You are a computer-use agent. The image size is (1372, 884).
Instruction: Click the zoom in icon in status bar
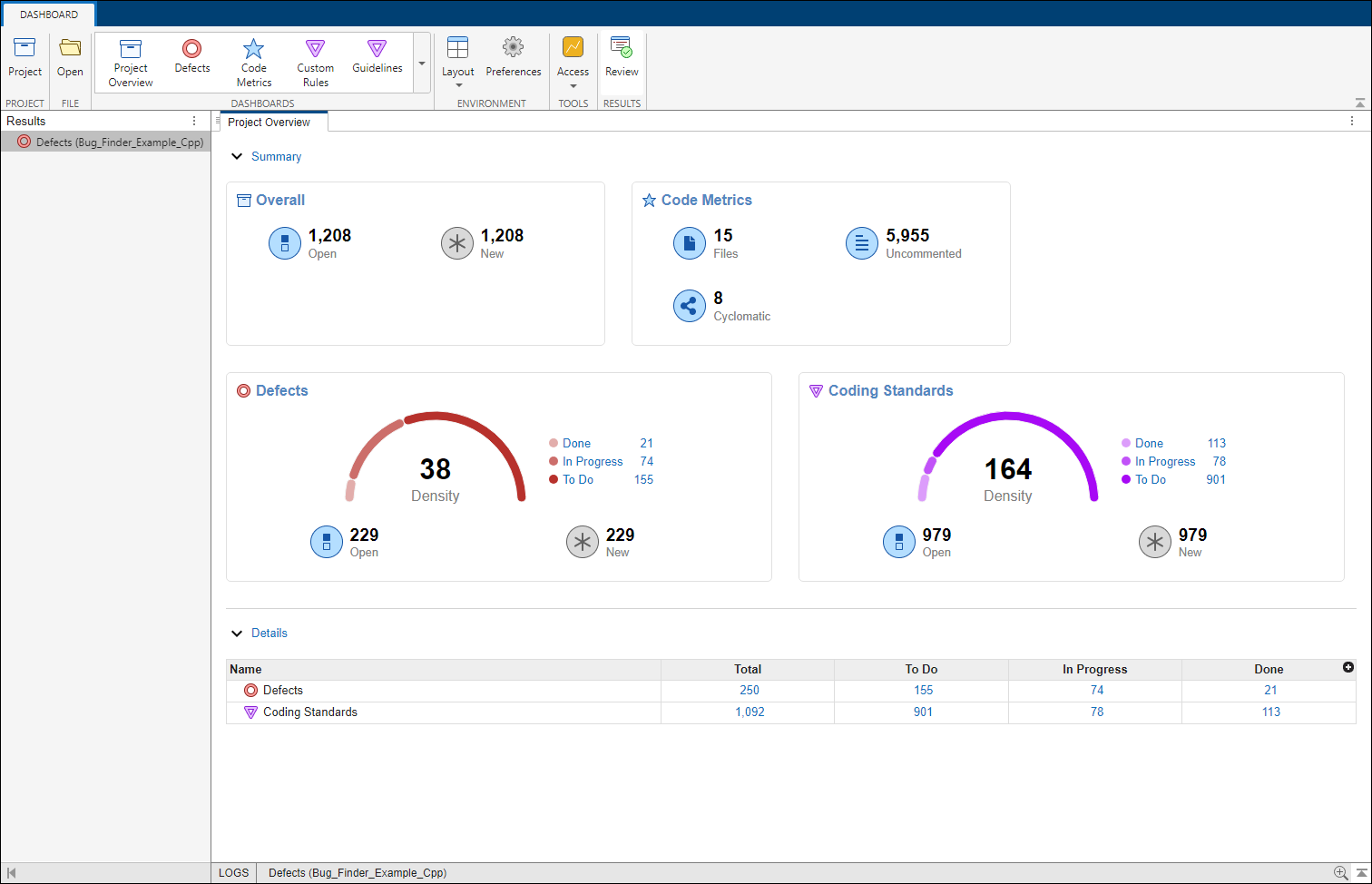point(1340,872)
